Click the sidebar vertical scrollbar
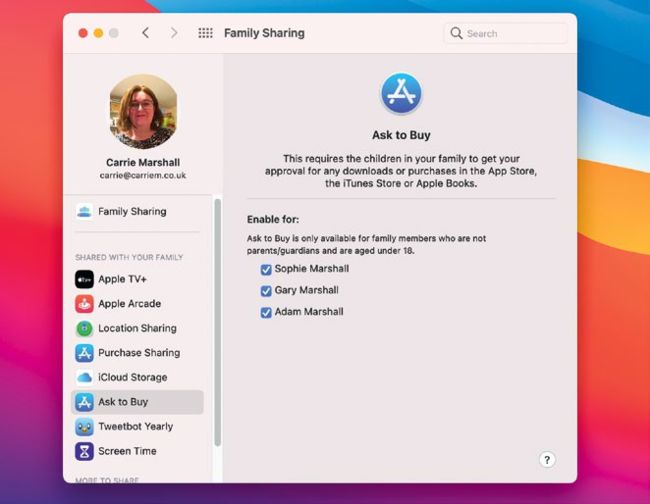The image size is (650, 504). [x=218, y=320]
